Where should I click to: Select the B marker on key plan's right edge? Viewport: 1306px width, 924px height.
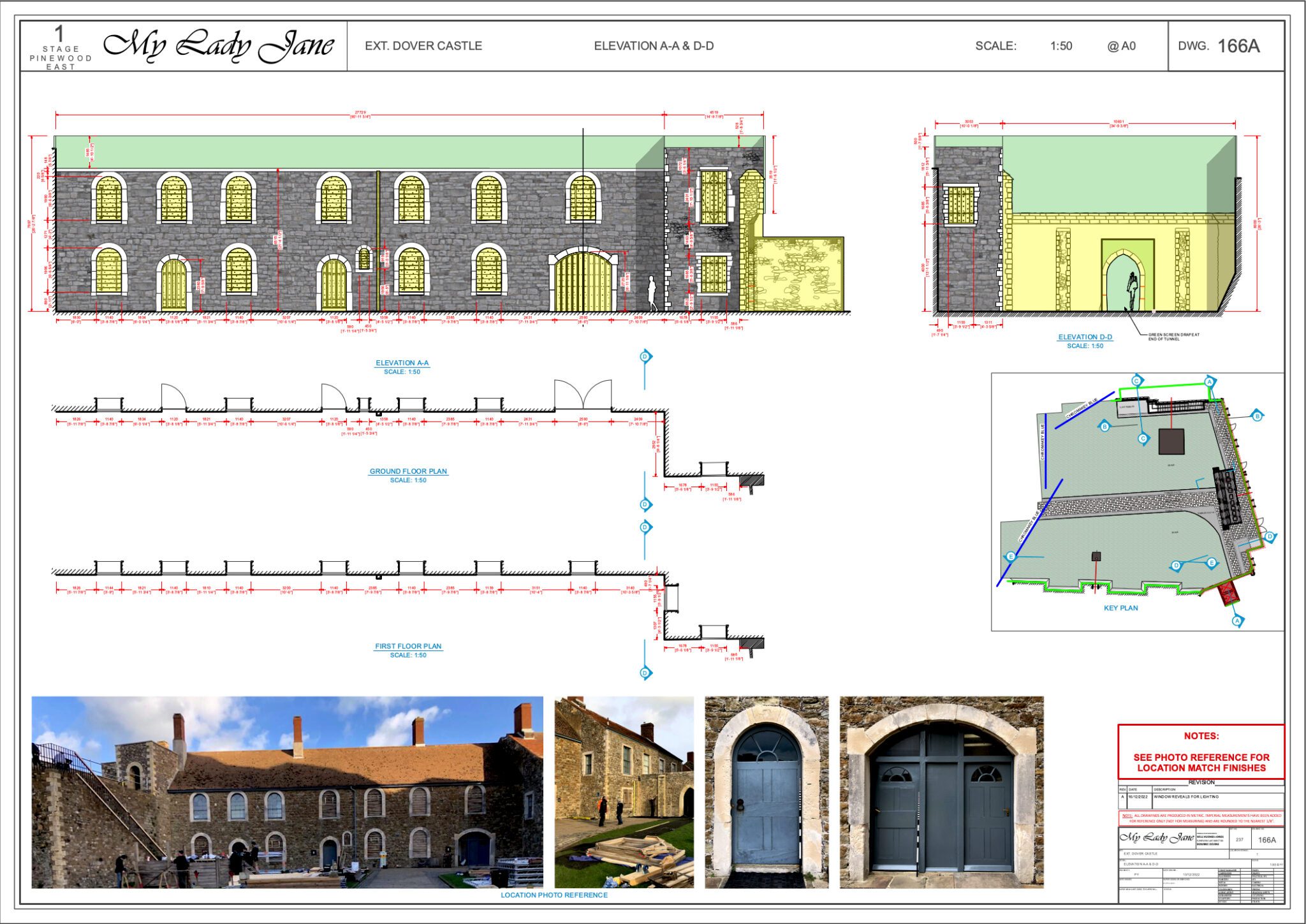pyautogui.click(x=1257, y=416)
